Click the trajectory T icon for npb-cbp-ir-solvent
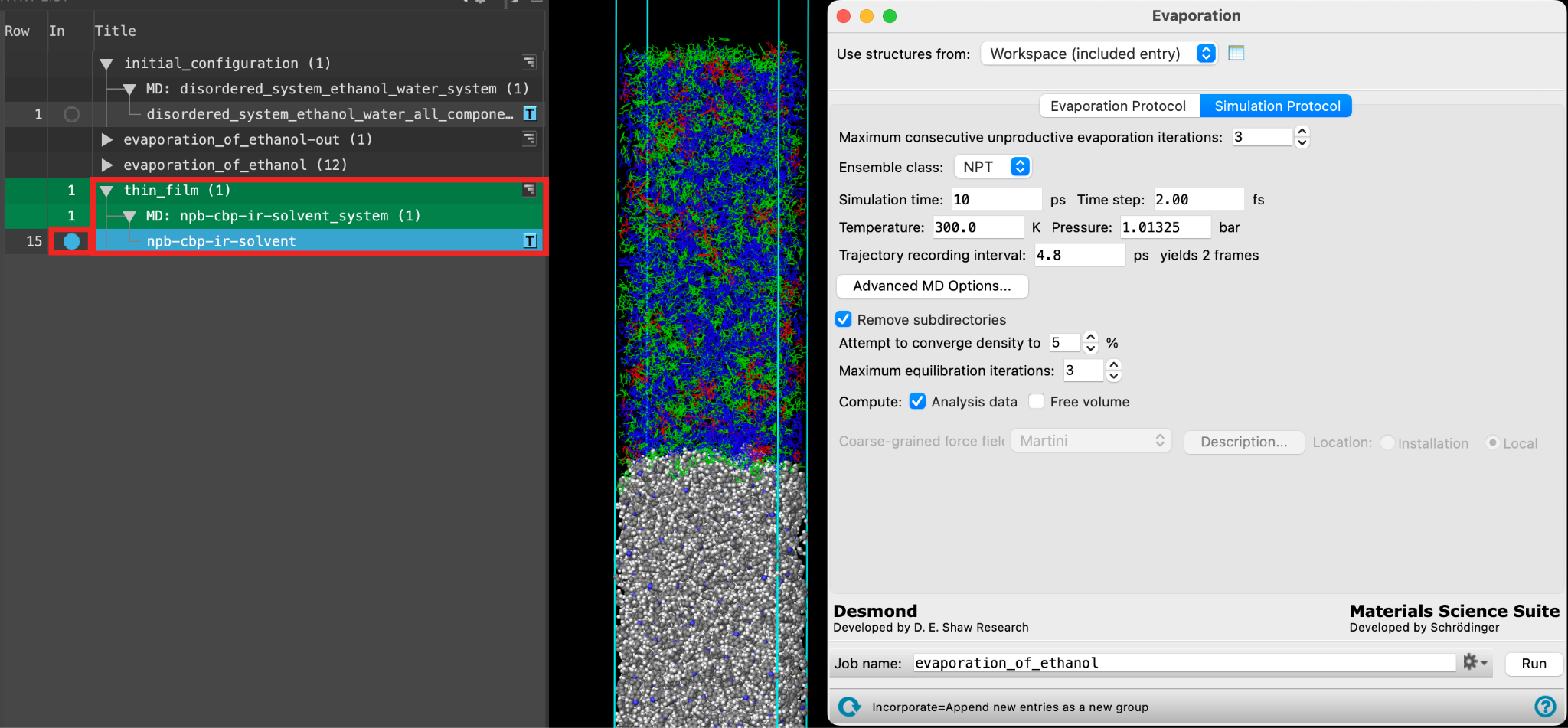Image resolution: width=1568 pixels, height=728 pixels. 529,241
